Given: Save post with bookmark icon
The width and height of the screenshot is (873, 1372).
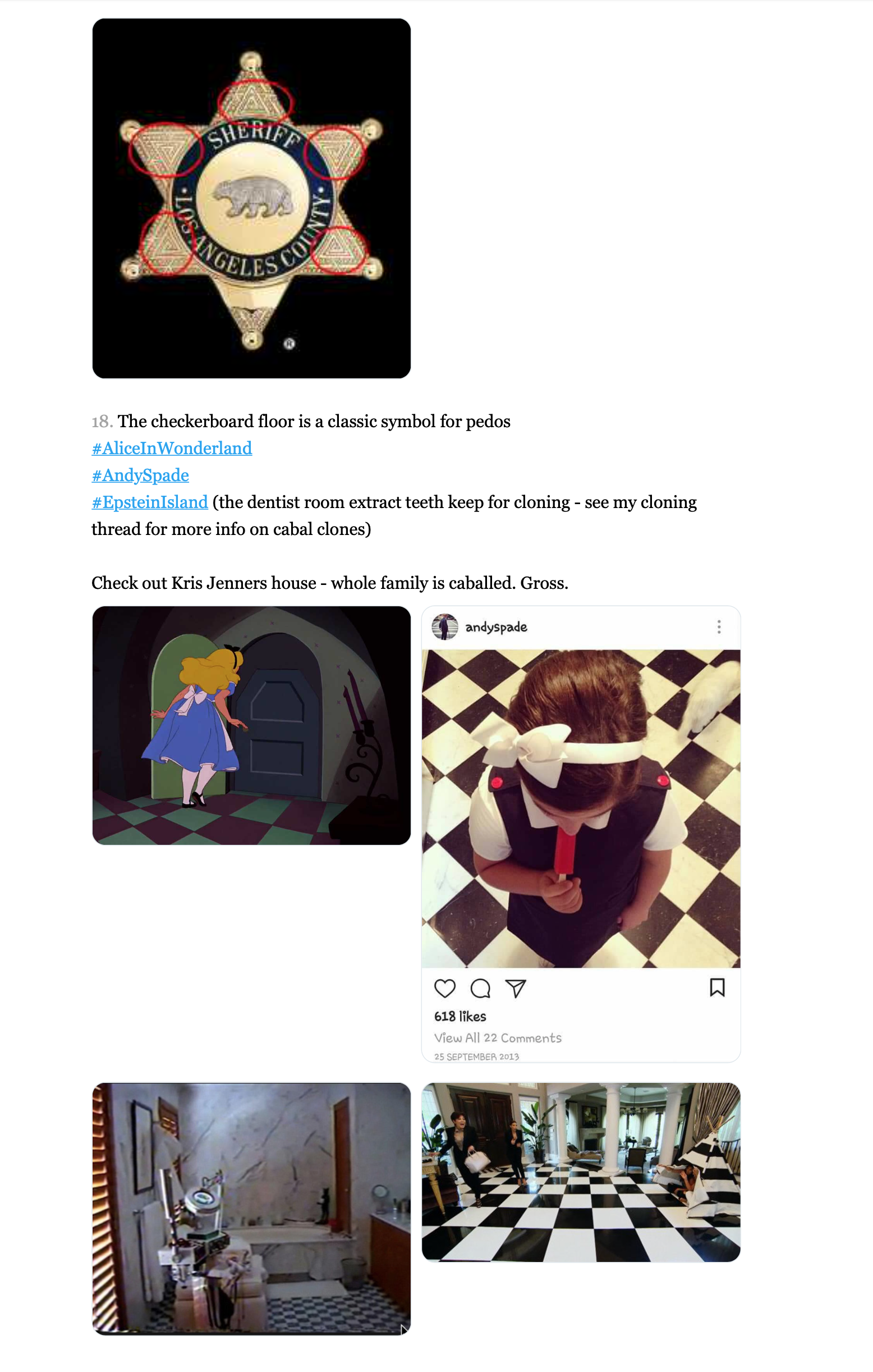Looking at the screenshot, I should [717, 987].
